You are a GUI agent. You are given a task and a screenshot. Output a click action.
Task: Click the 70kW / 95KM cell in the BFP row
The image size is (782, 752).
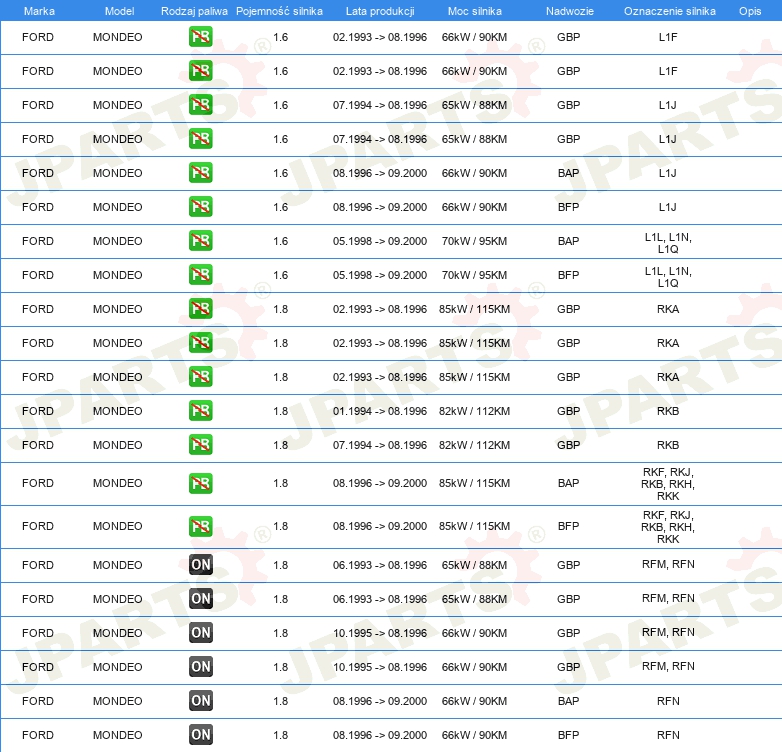[474, 275]
